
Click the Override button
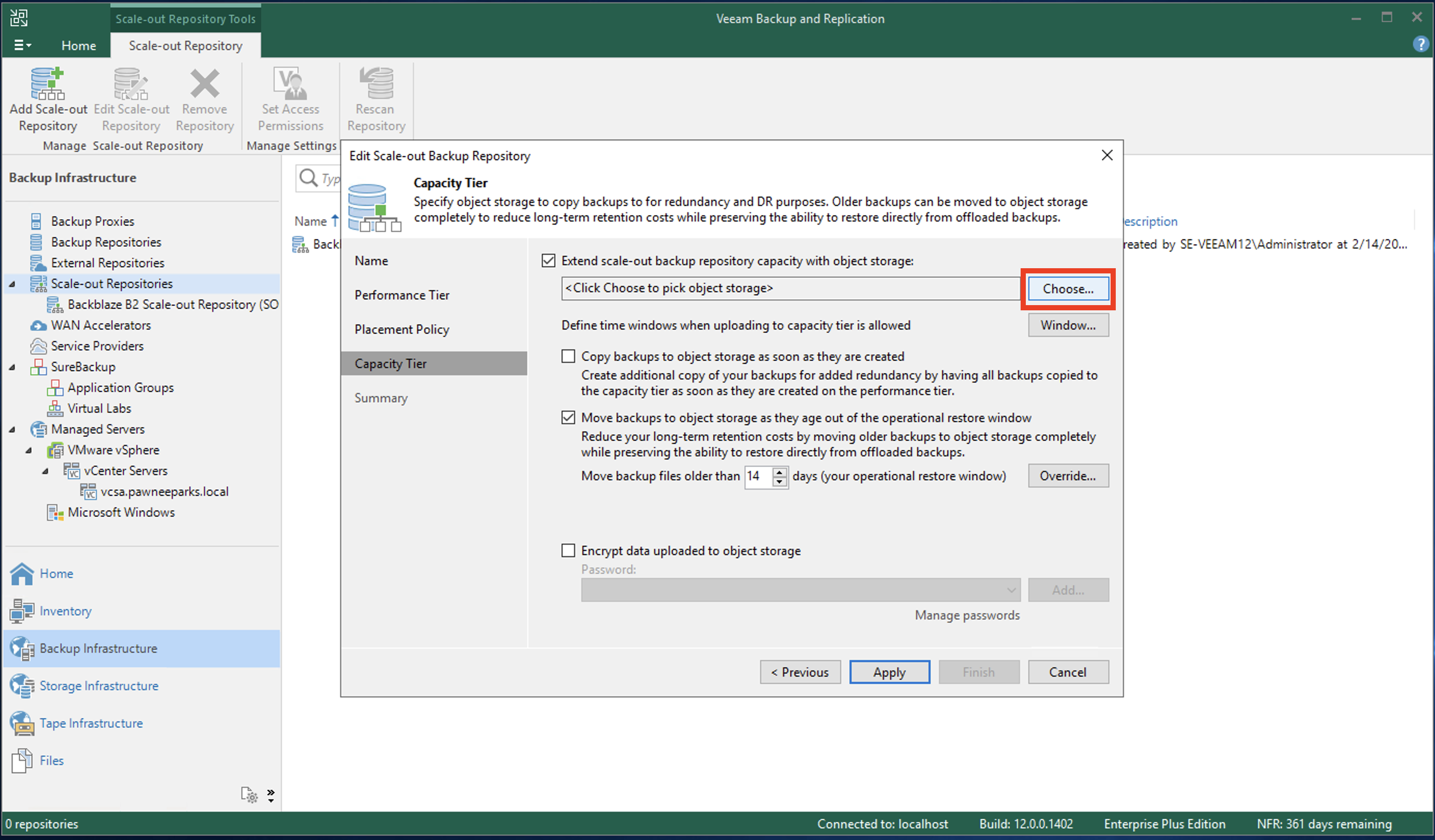[1068, 476]
